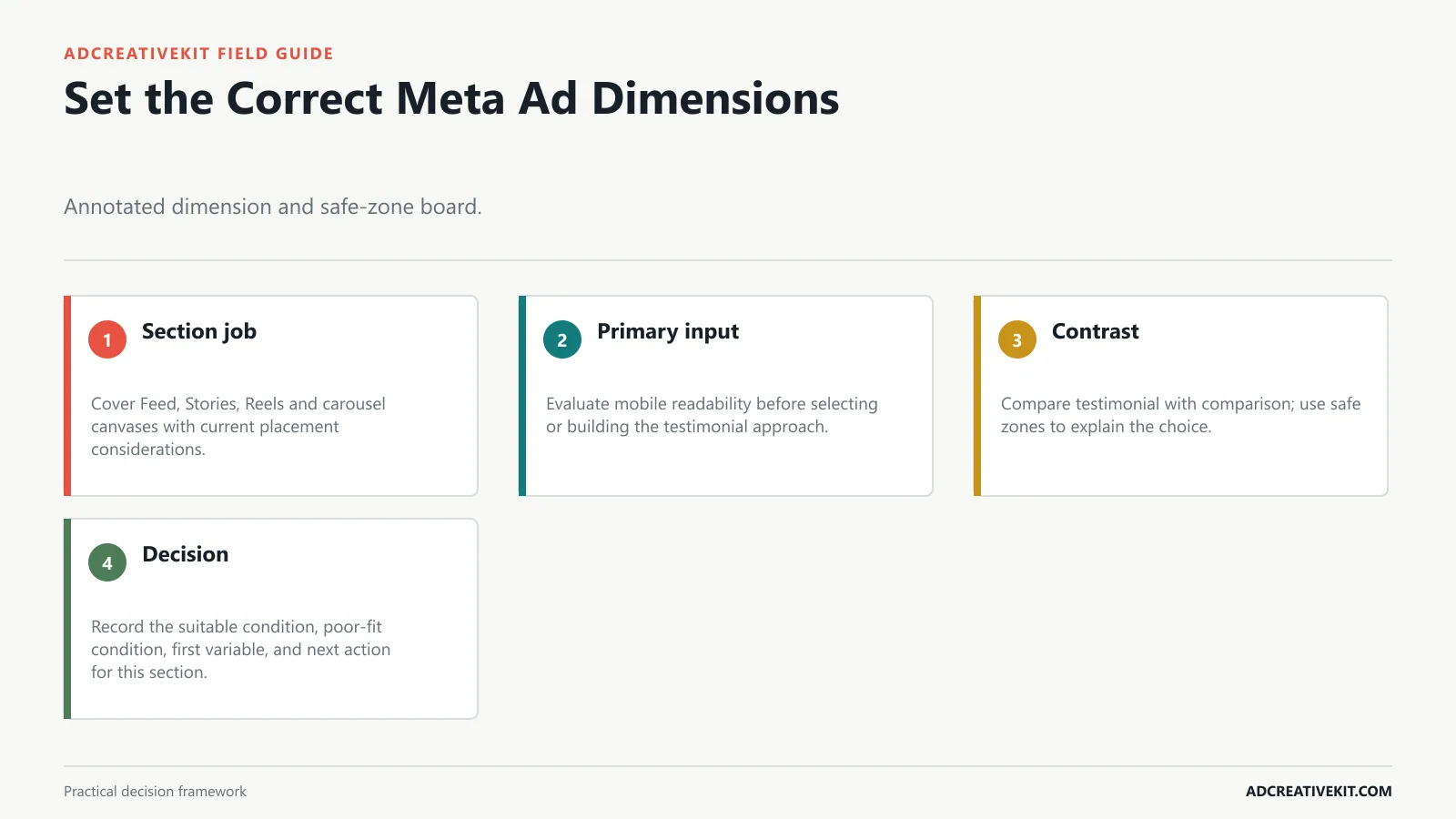Select the 'Contrast' card heading
Viewport: 1456px width, 819px height.
pos(1096,331)
